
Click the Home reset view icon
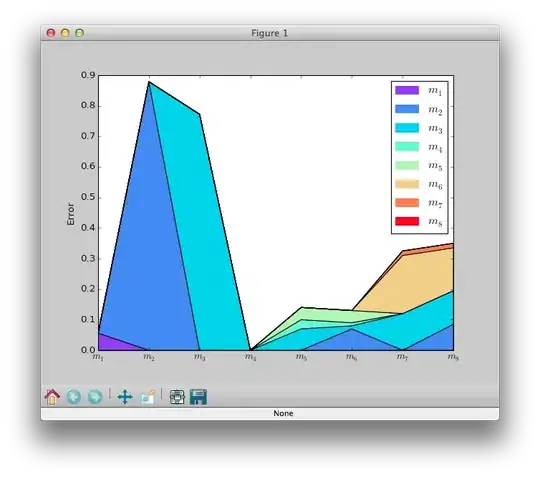tap(52, 397)
